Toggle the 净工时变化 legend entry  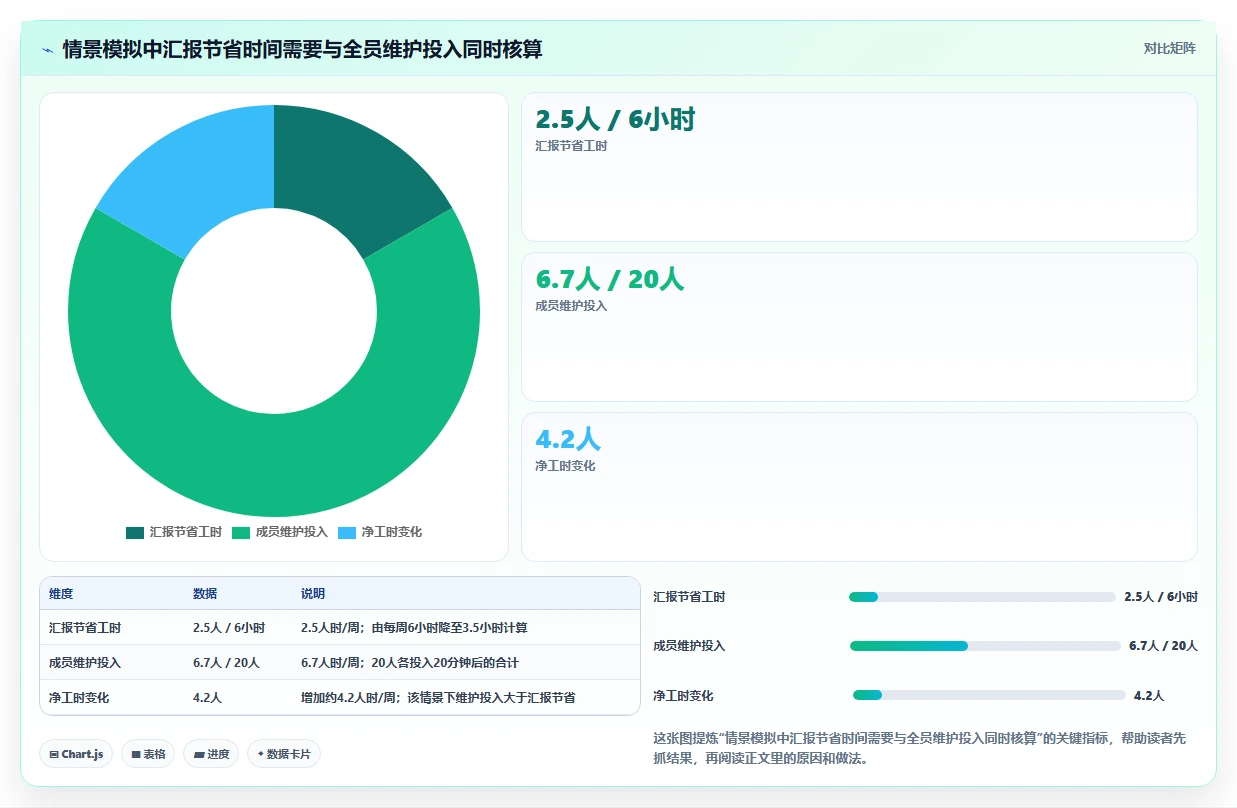380,532
